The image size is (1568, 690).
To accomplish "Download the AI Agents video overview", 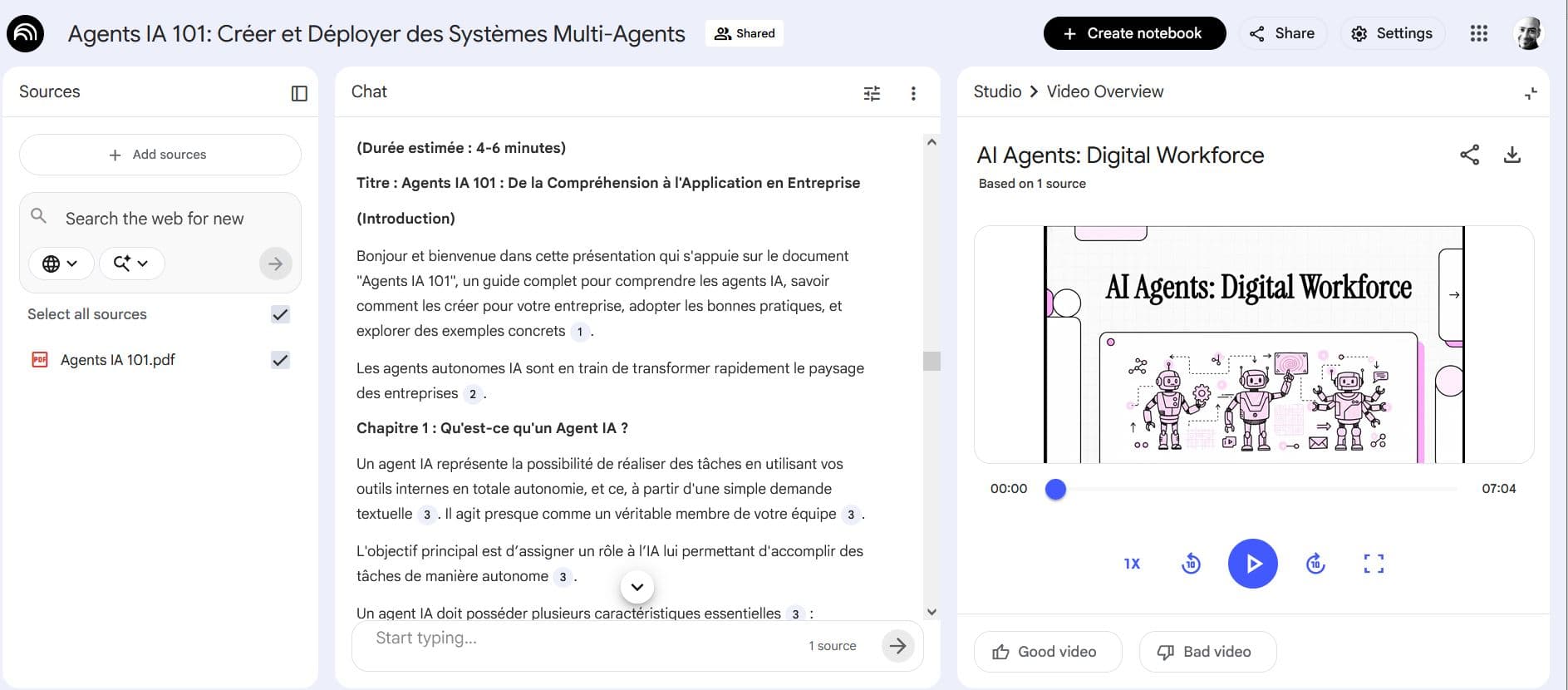I will coord(1511,155).
